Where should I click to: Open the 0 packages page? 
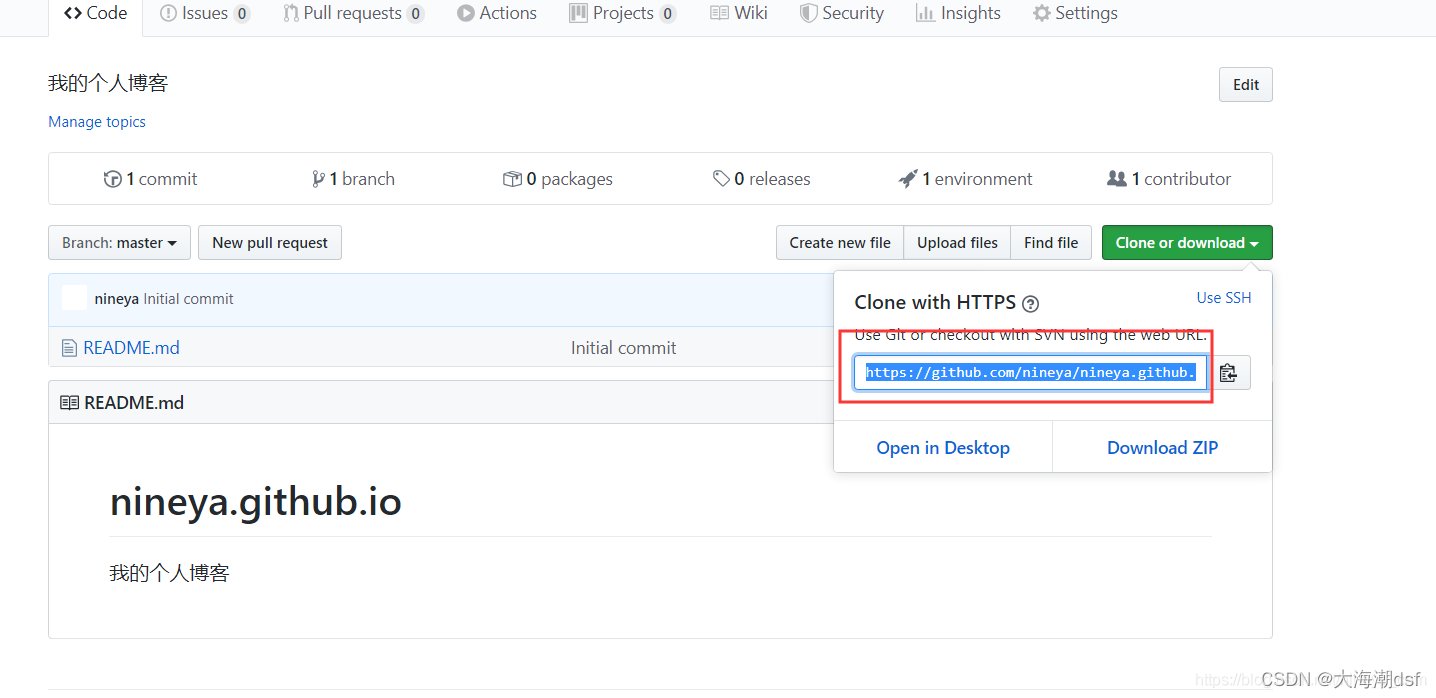[x=558, y=179]
